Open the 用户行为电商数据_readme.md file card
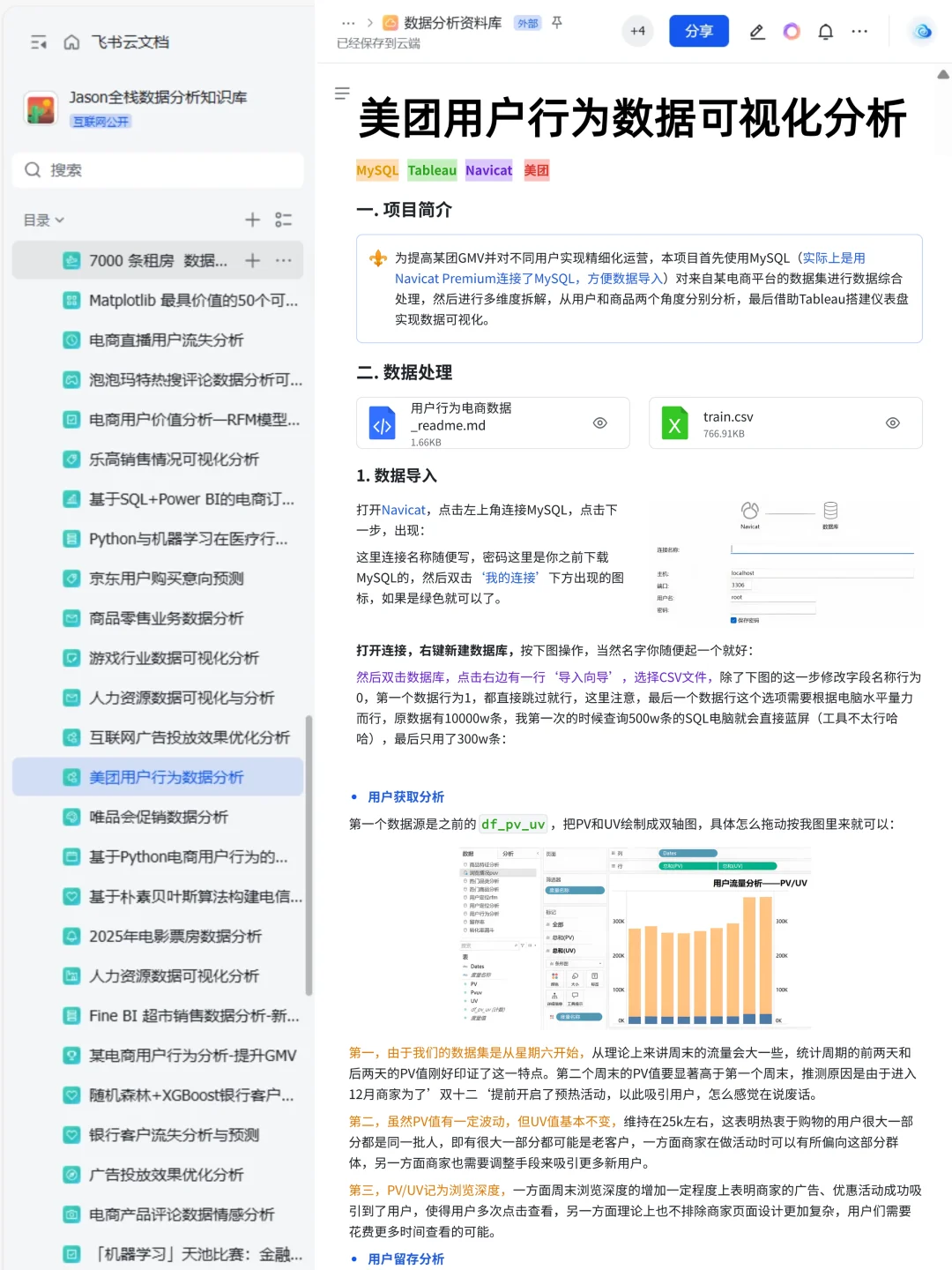This screenshot has width=952, height=1270. click(x=493, y=423)
